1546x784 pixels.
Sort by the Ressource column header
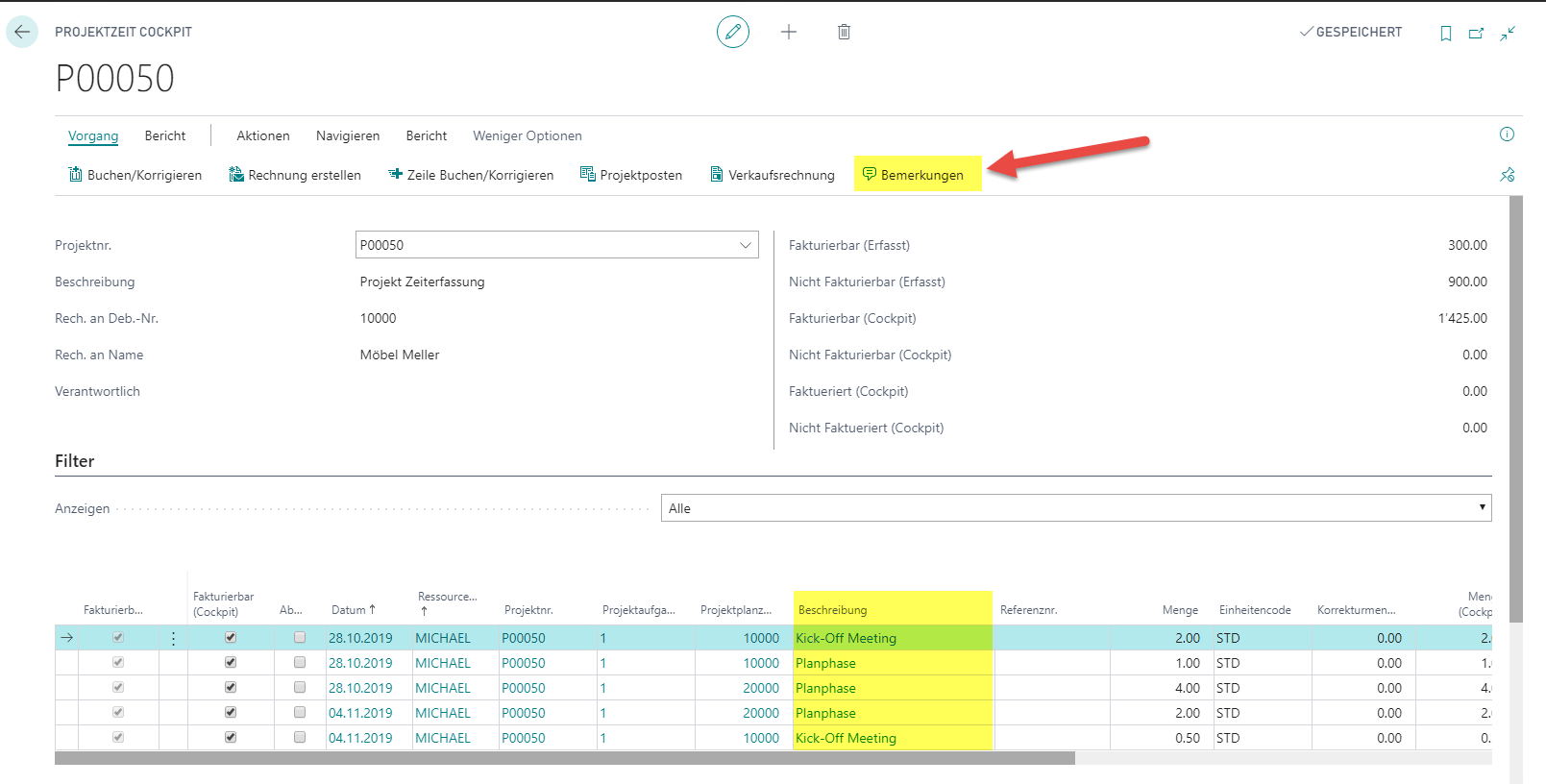[448, 603]
